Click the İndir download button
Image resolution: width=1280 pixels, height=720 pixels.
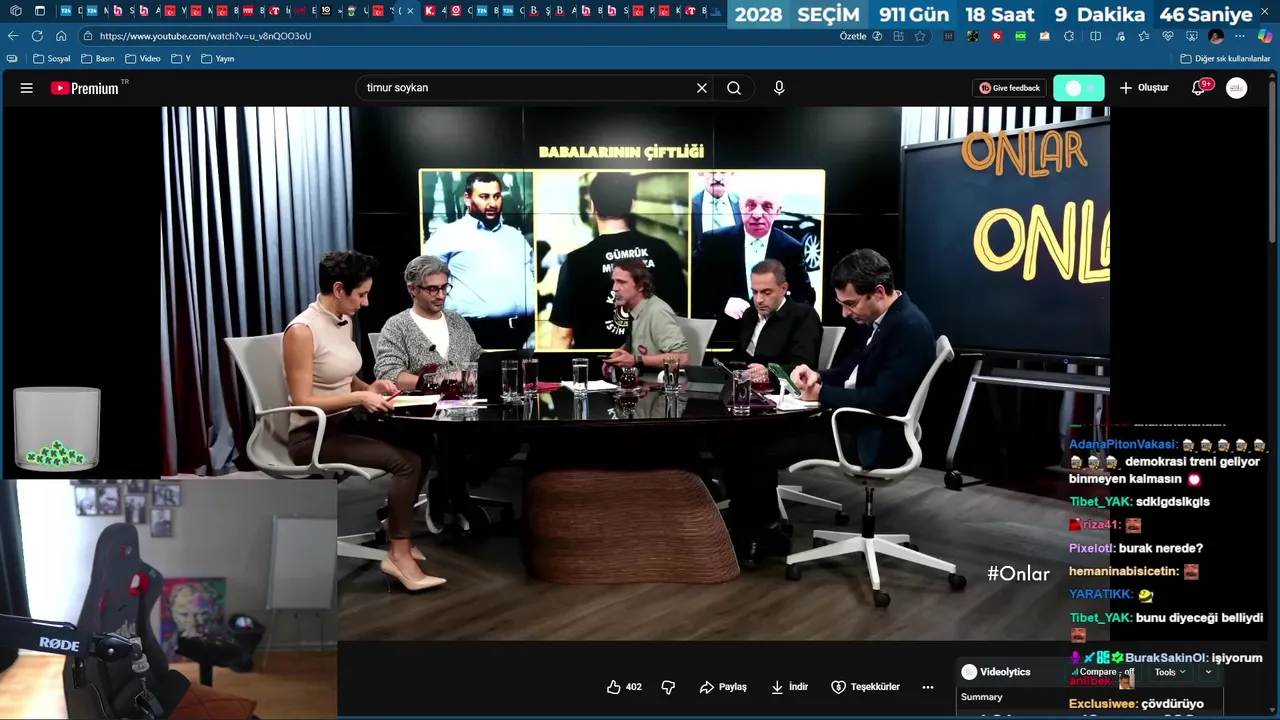790,687
